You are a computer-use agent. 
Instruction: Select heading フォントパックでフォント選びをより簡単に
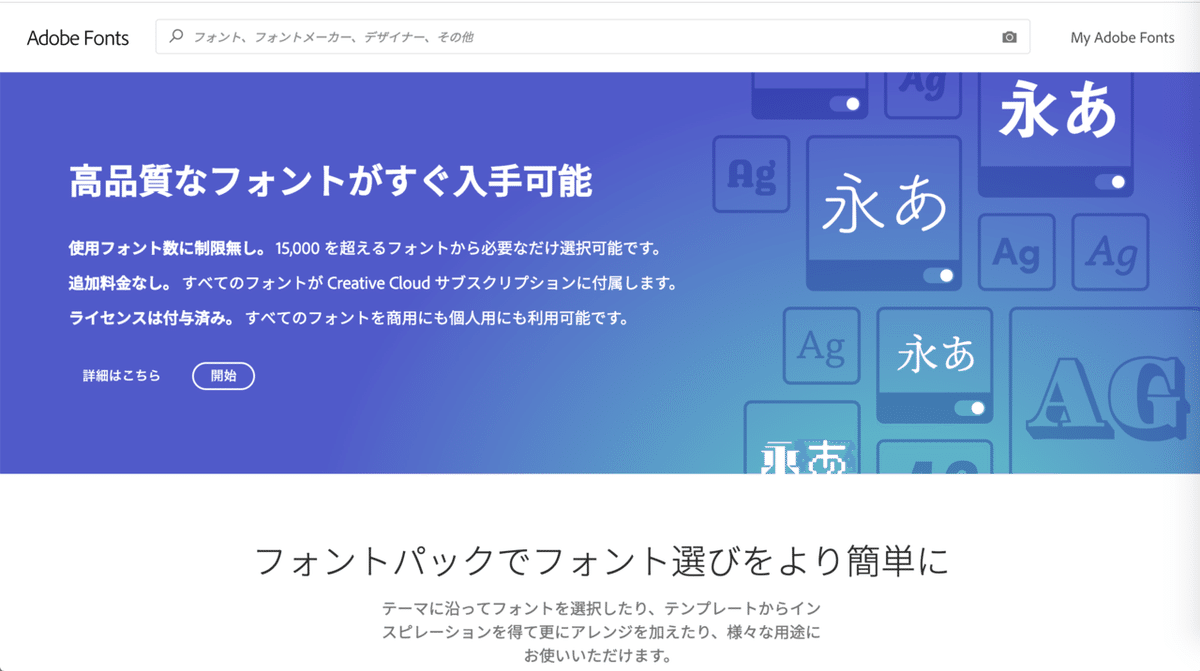coord(601,561)
